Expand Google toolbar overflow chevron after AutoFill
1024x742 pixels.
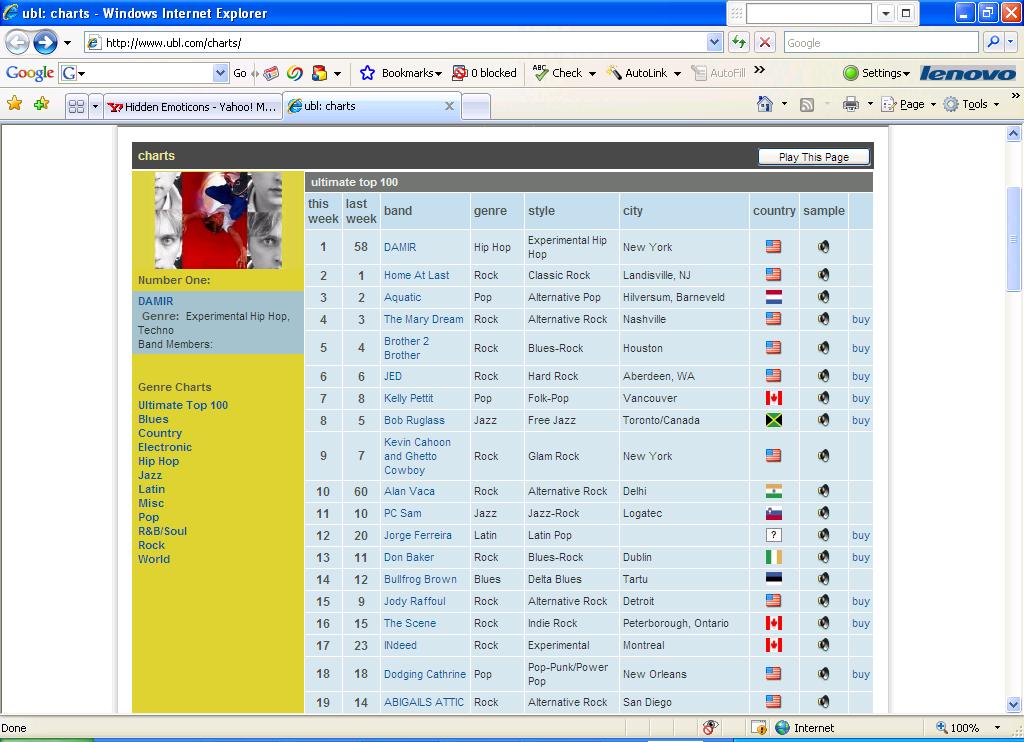(x=759, y=70)
